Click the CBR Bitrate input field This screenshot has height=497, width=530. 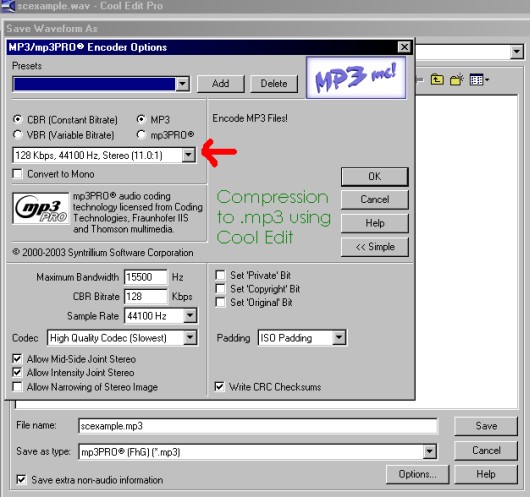(x=145, y=297)
